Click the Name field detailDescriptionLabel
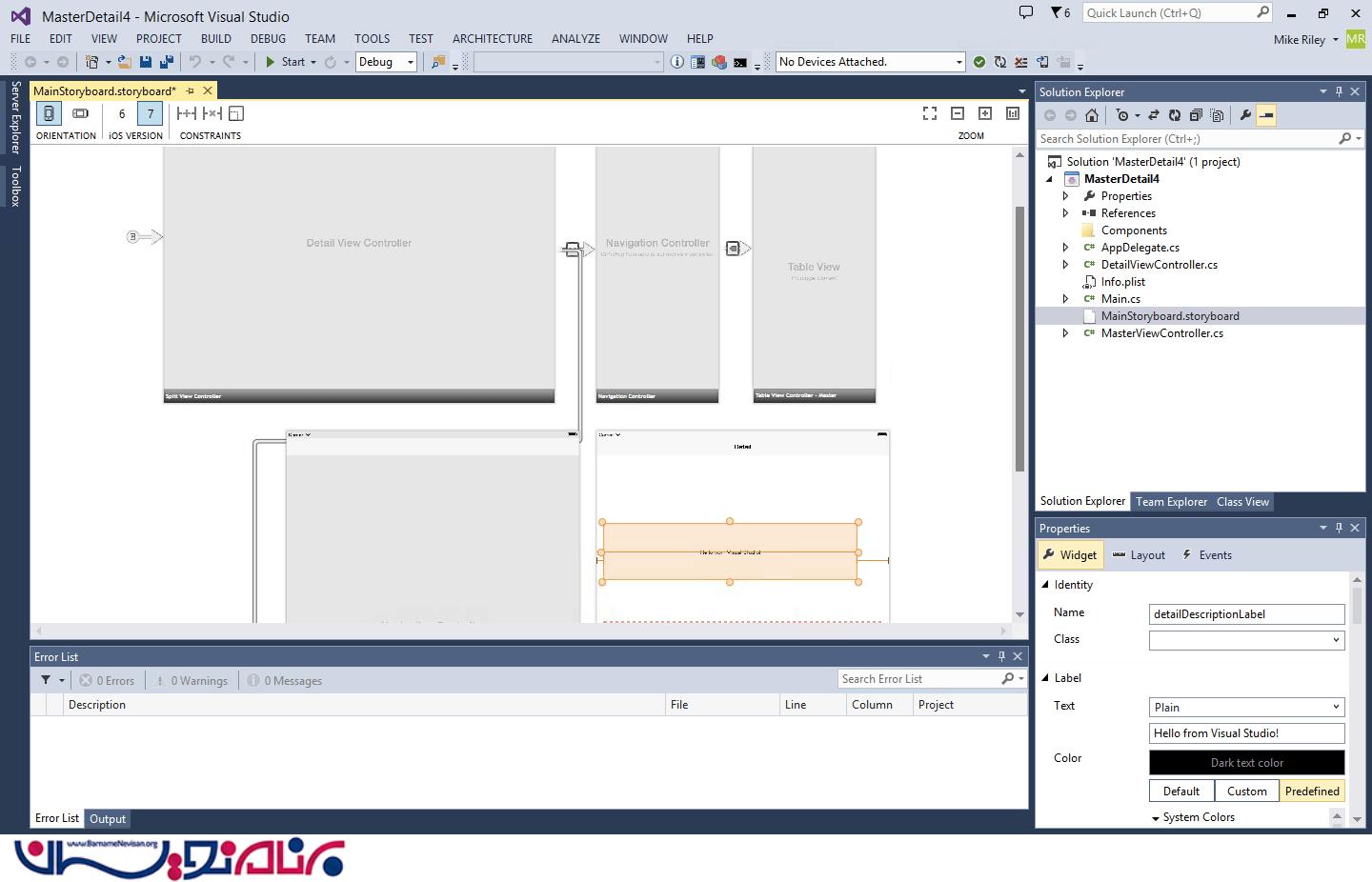The image size is (1372, 882). [1247, 614]
